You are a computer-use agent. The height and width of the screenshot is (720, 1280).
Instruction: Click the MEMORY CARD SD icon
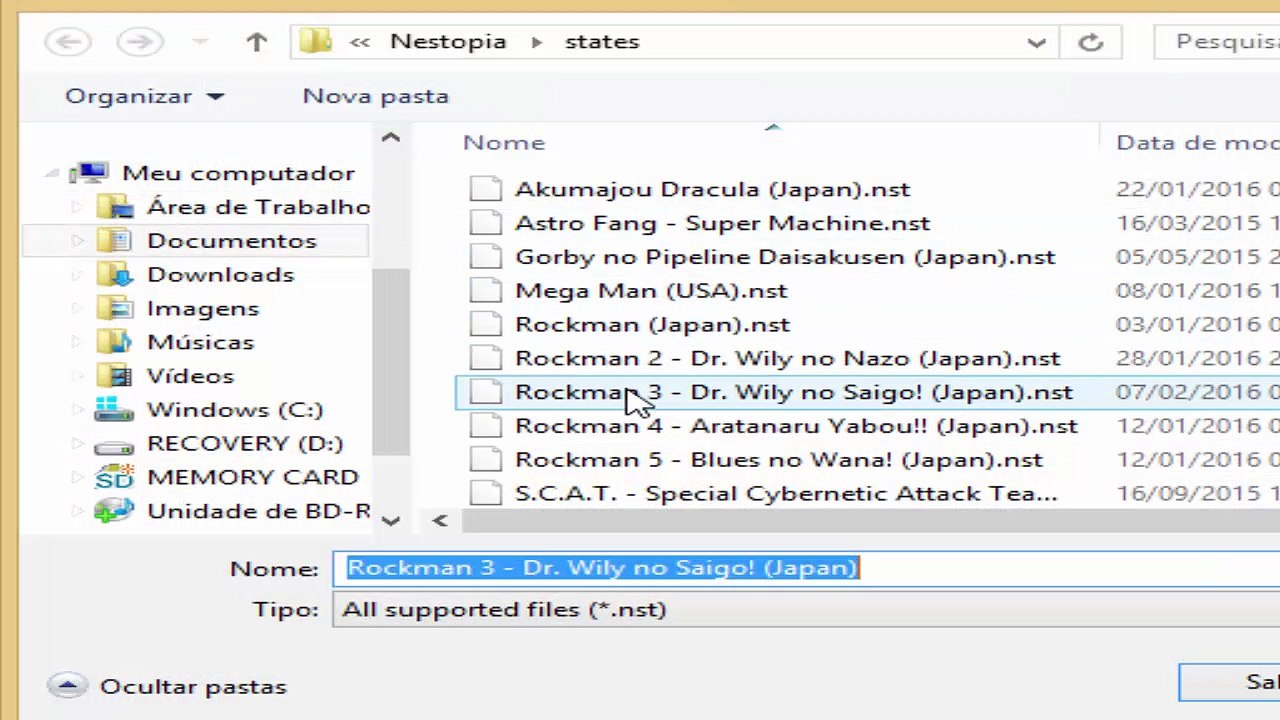coord(114,477)
